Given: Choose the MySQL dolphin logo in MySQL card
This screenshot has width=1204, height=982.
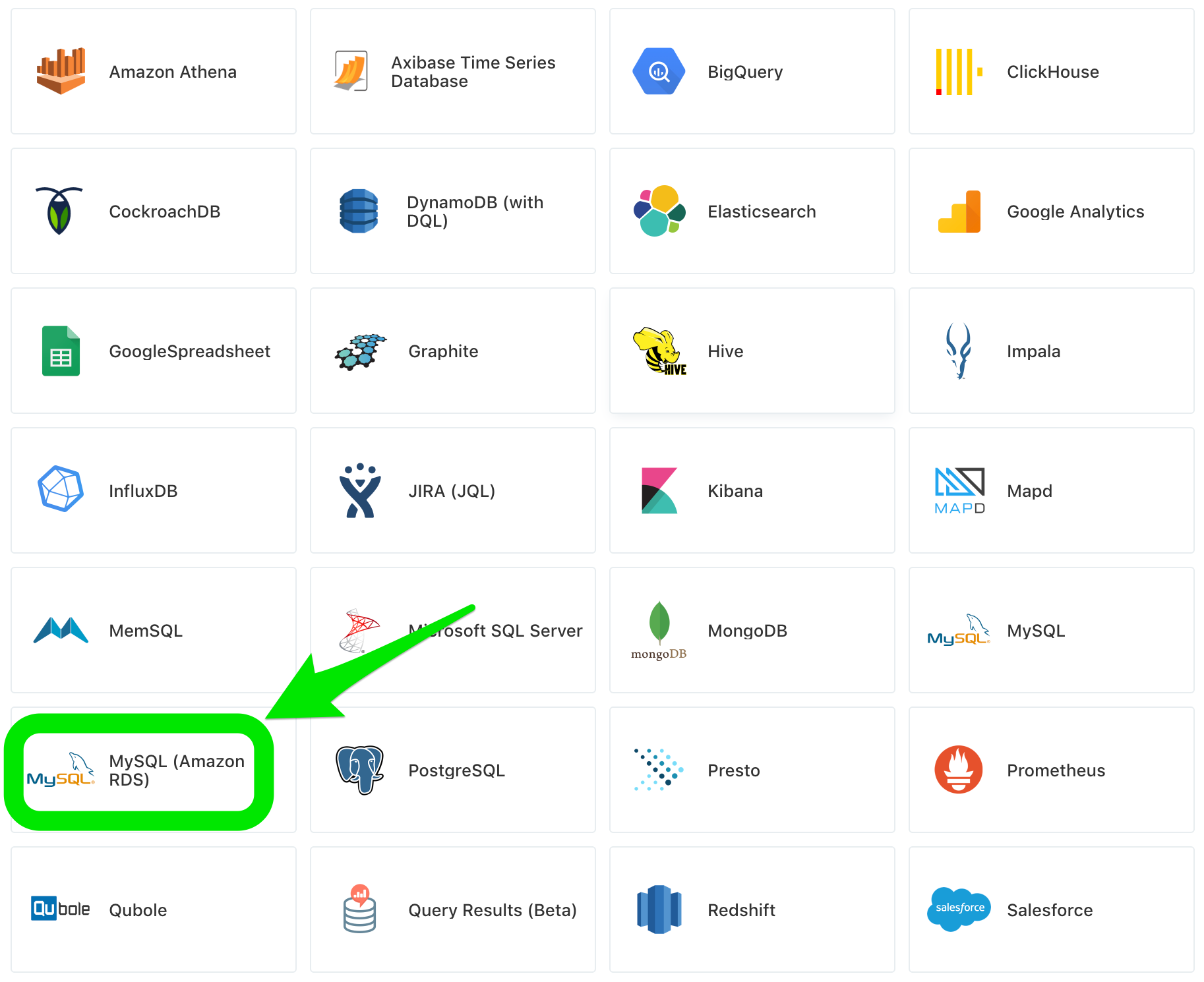Looking at the screenshot, I should tap(959, 630).
